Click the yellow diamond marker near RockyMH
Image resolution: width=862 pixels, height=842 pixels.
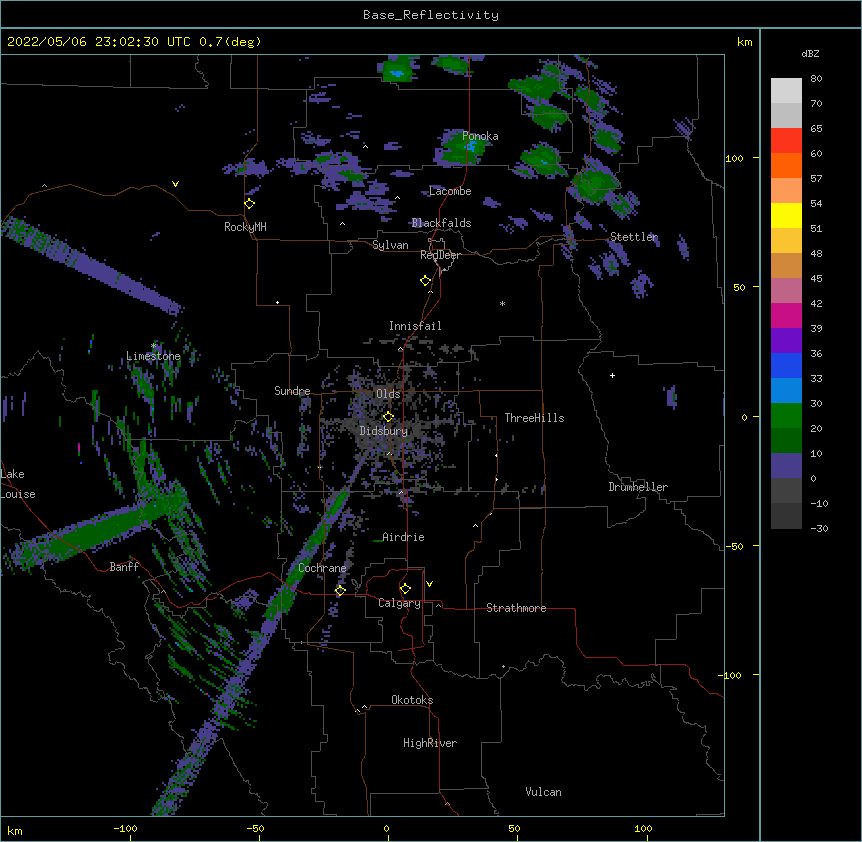250,204
